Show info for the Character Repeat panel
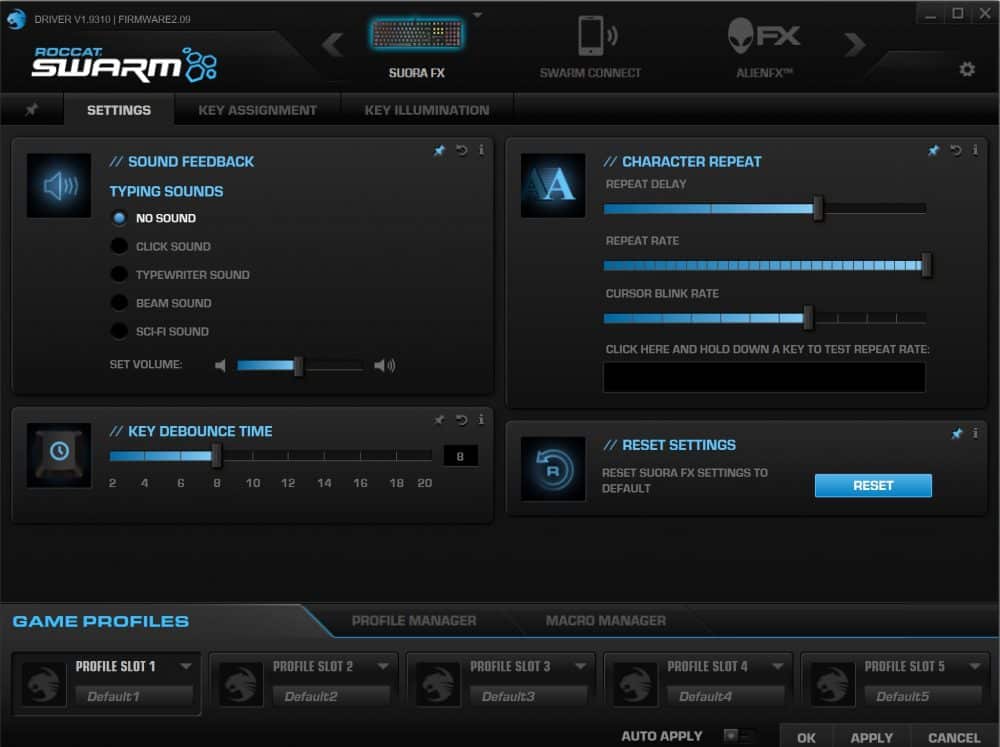1000x747 pixels. 974,150
